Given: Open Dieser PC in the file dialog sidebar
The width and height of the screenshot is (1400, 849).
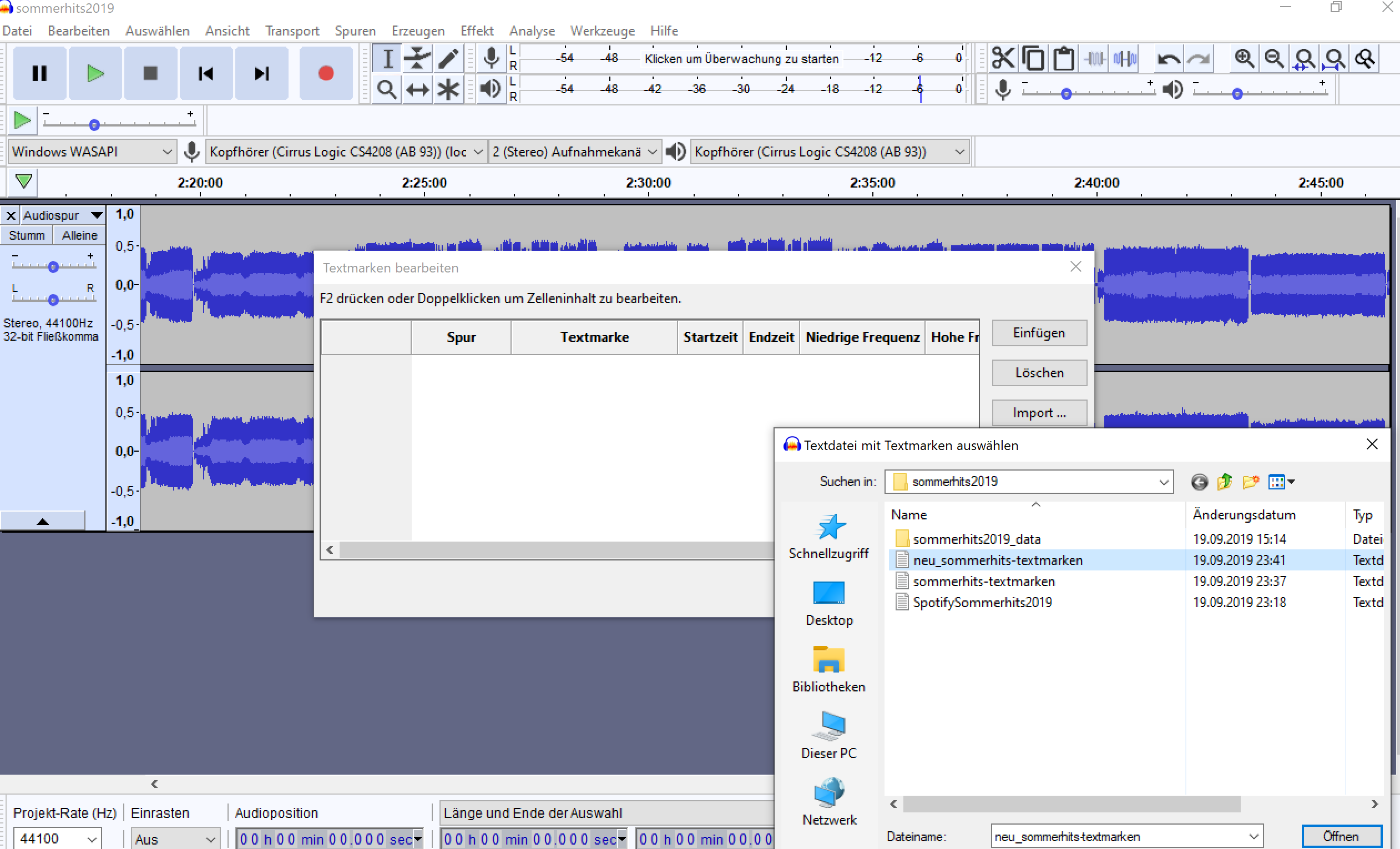Looking at the screenshot, I should click(x=828, y=735).
